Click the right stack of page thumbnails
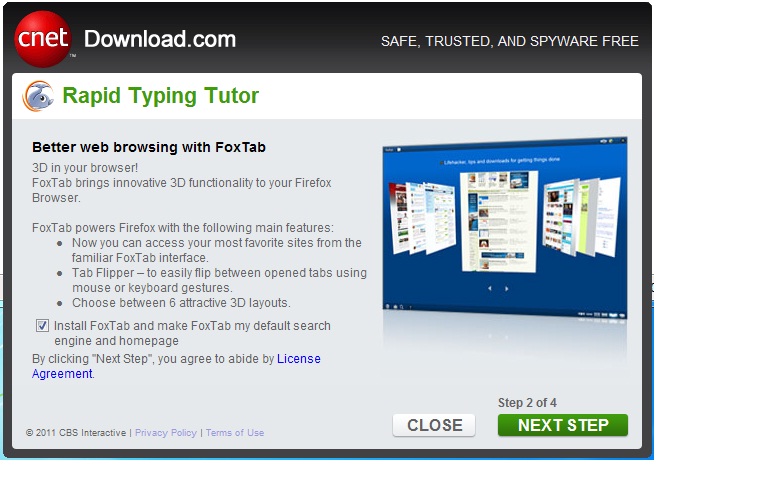The width and height of the screenshot is (768, 480). click(x=581, y=217)
